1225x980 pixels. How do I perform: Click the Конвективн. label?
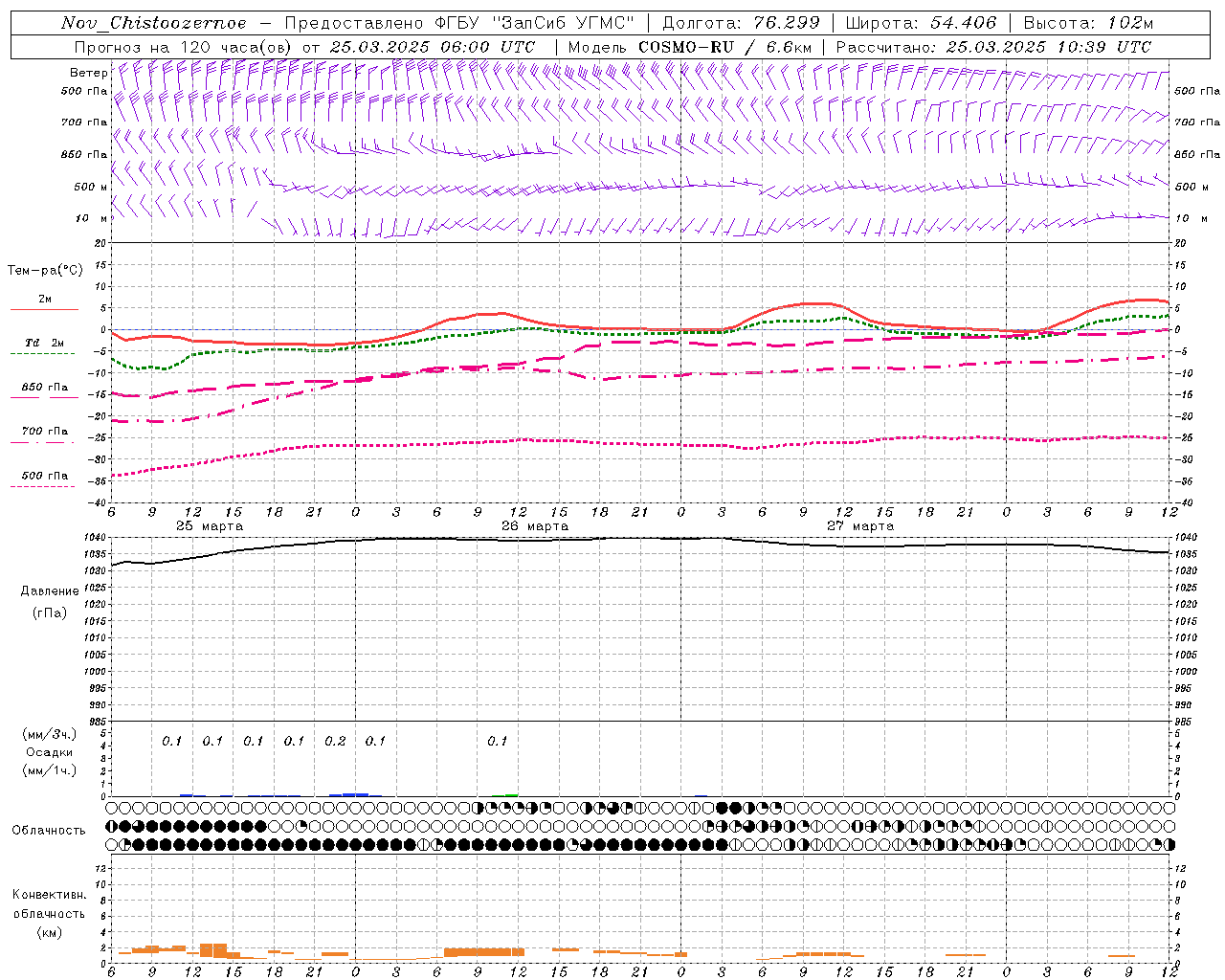coord(50,895)
